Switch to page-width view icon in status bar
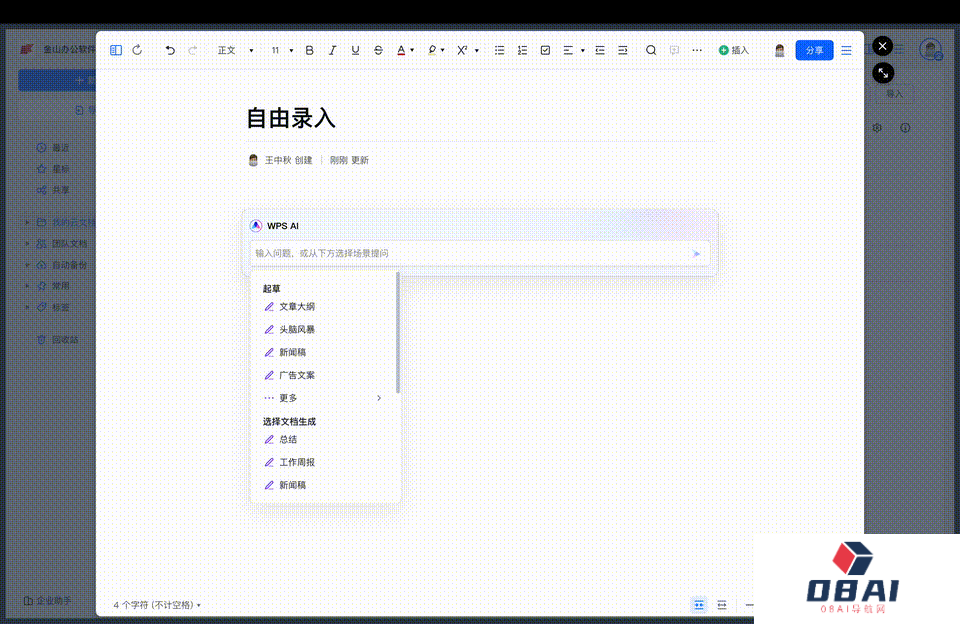The image size is (960, 624). 699,605
